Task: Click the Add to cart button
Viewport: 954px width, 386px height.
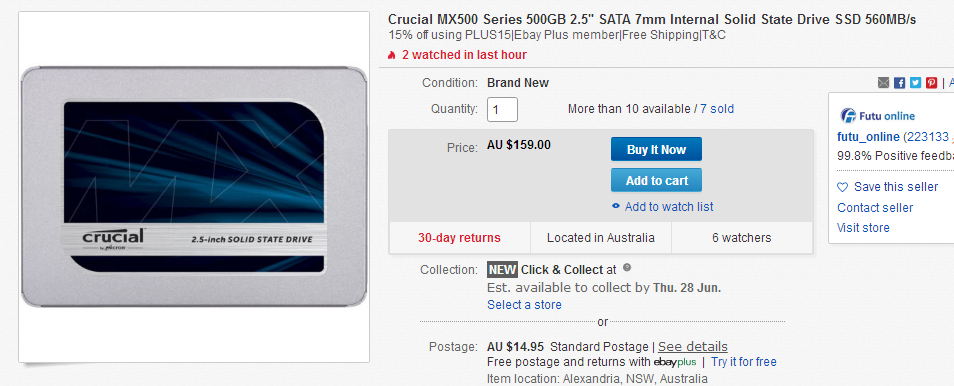Action: (656, 180)
